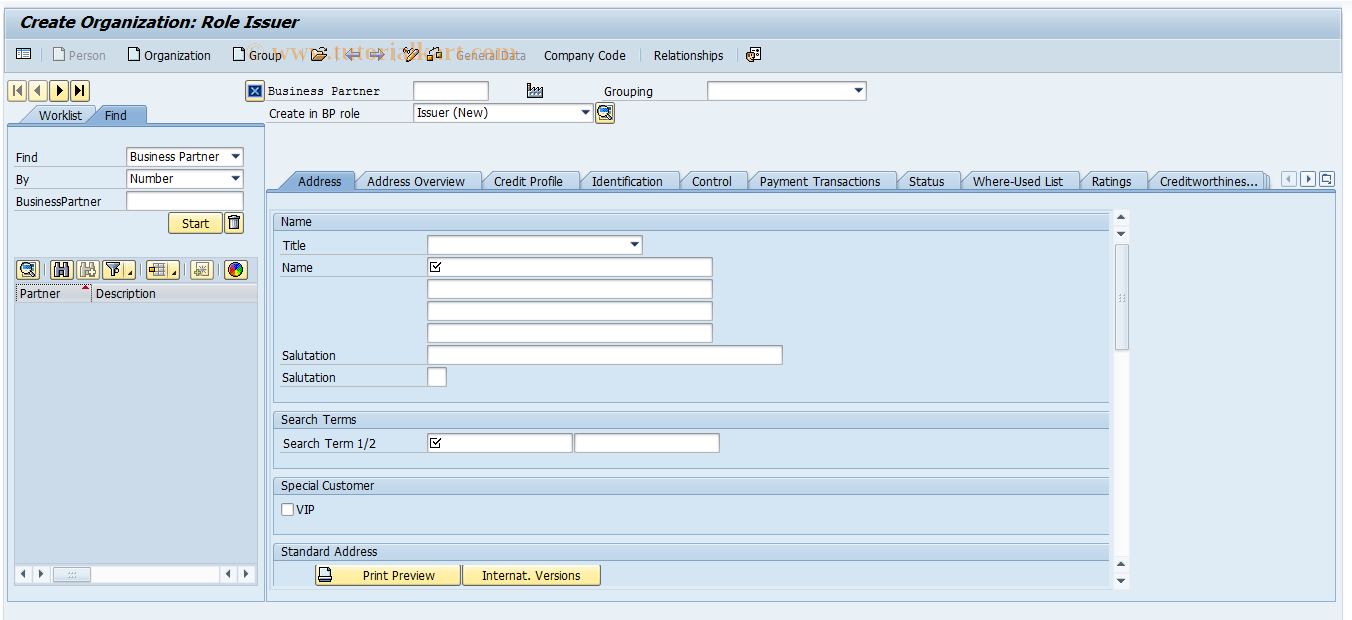Viewport: 1352px width, 620px height.
Task: Click the Start button
Action: click(195, 223)
